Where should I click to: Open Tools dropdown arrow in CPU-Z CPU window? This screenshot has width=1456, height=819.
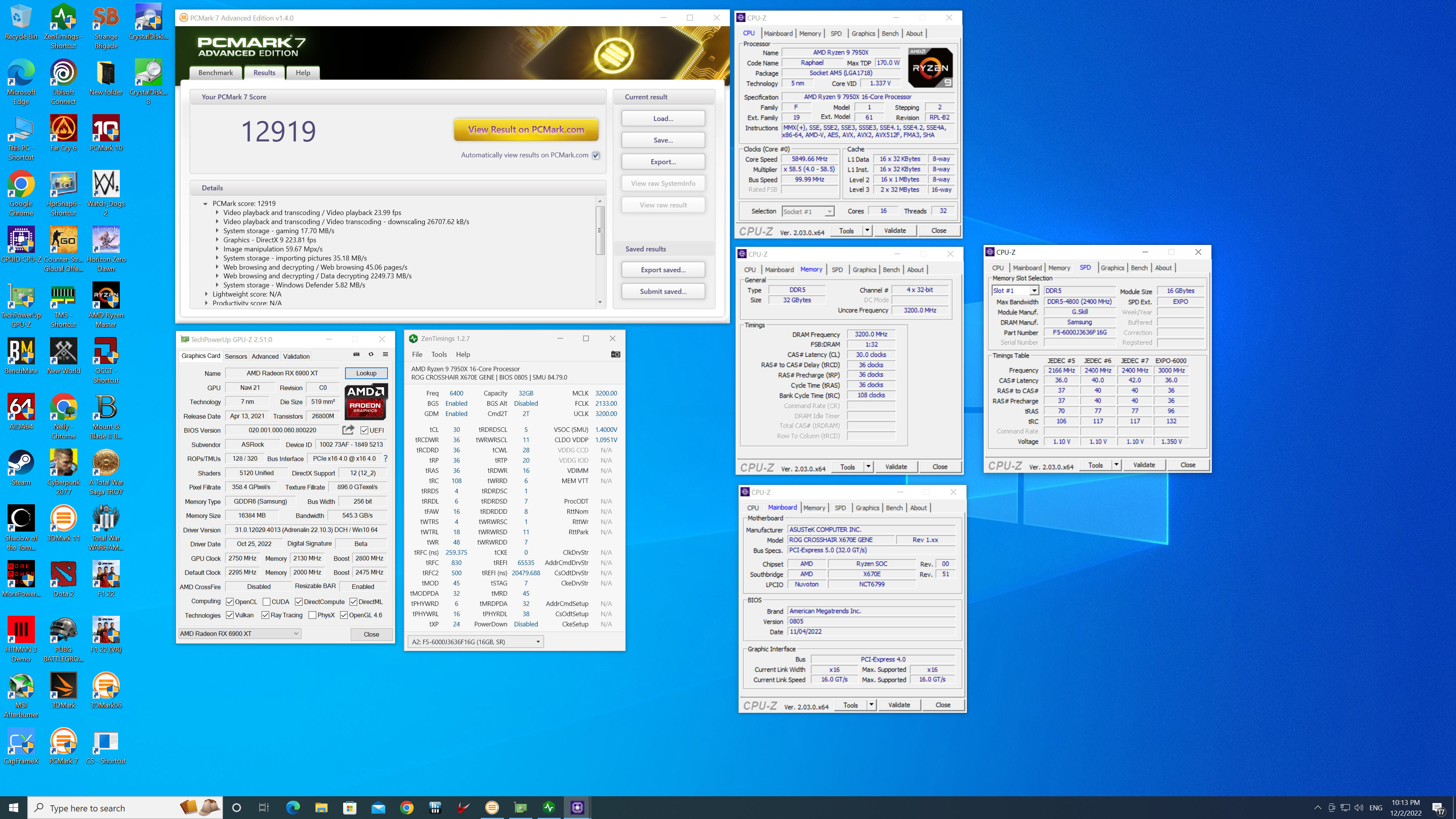pos(866,230)
